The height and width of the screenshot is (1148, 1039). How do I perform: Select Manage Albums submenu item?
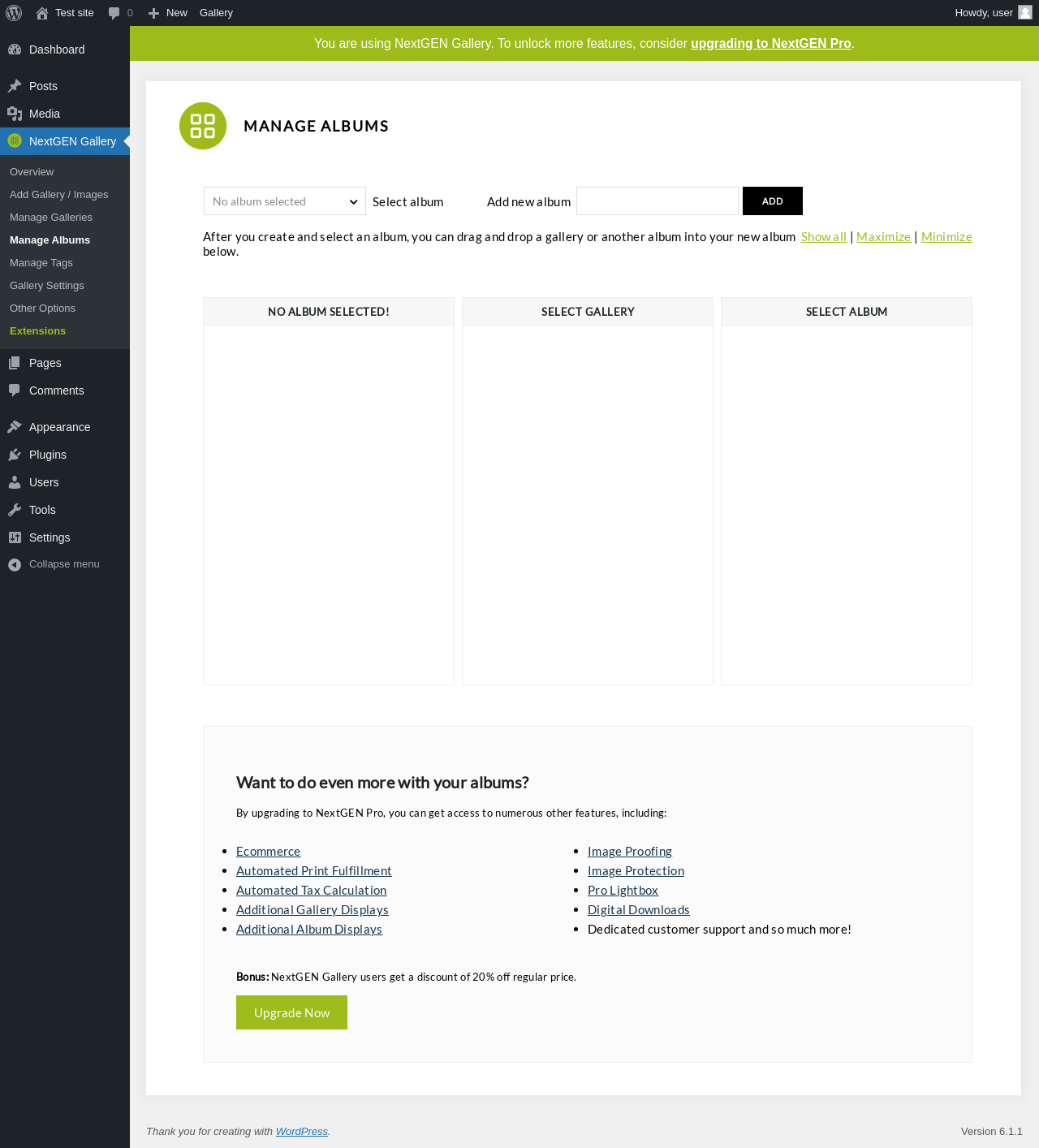coord(50,240)
